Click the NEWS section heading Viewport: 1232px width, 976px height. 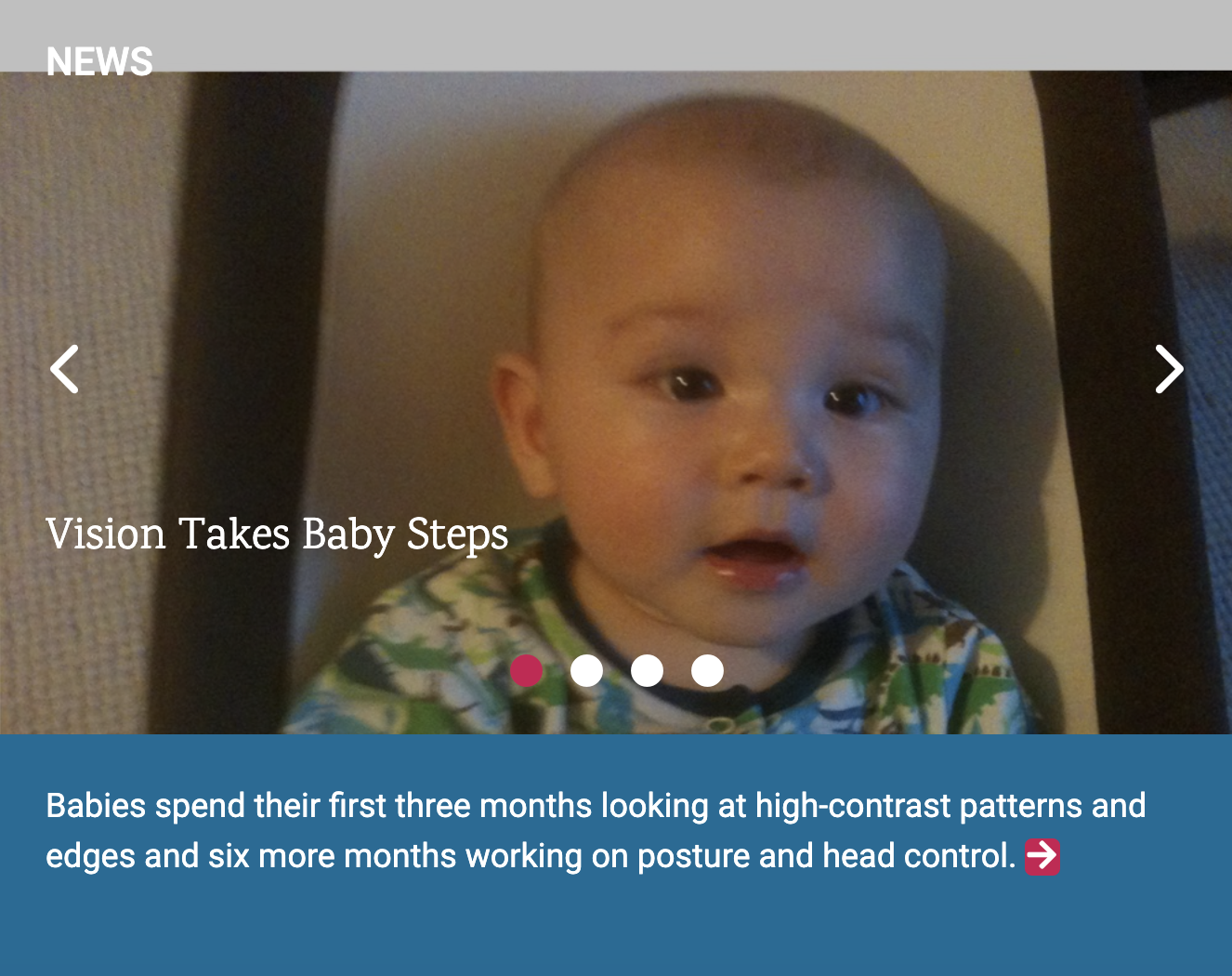pyautogui.click(x=99, y=62)
